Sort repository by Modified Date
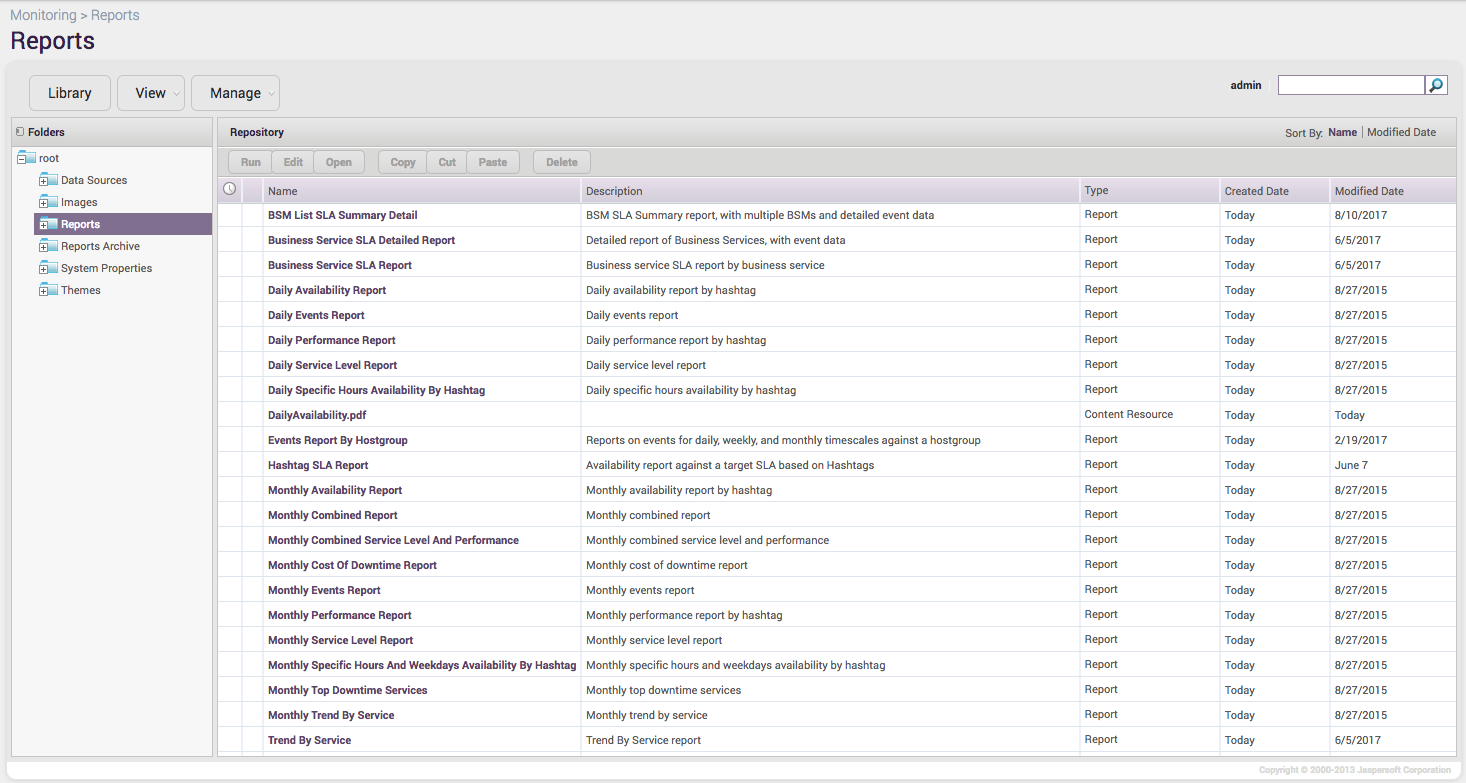This screenshot has width=1466, height=783. 1401,132
